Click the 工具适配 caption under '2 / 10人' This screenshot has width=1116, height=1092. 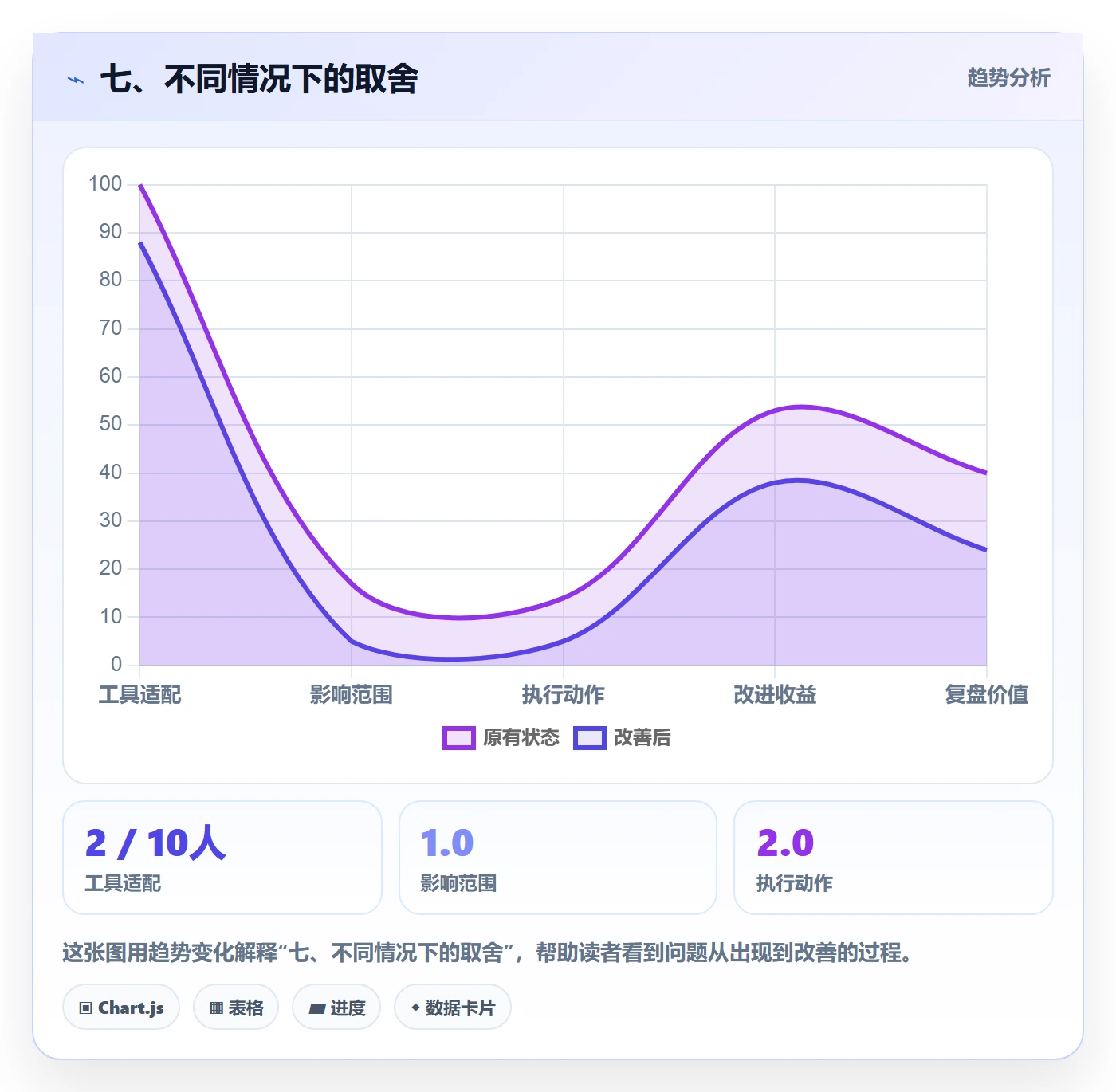click(124, 883)
